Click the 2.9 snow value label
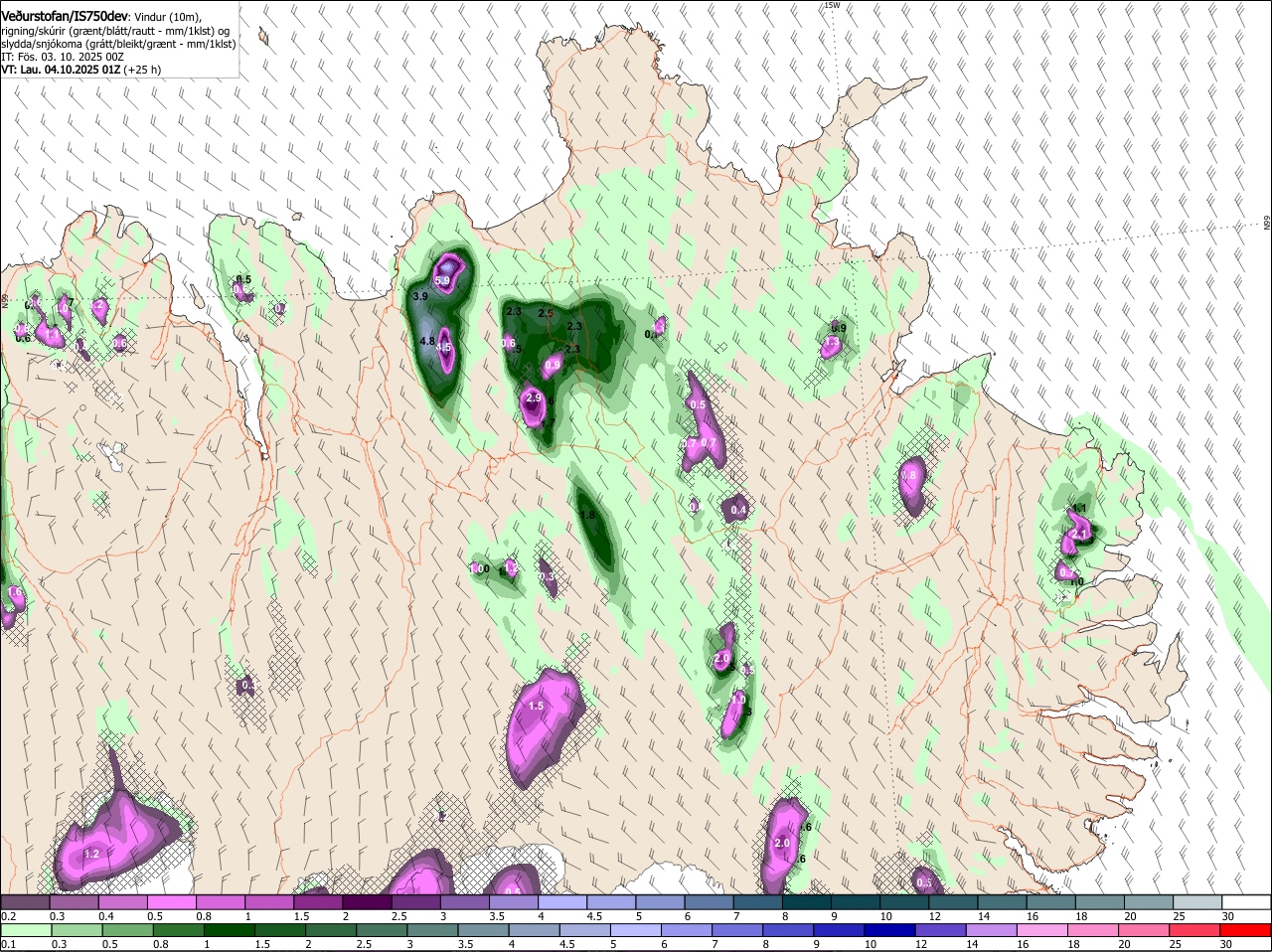 pyautogui.click(x=534, y=397)
